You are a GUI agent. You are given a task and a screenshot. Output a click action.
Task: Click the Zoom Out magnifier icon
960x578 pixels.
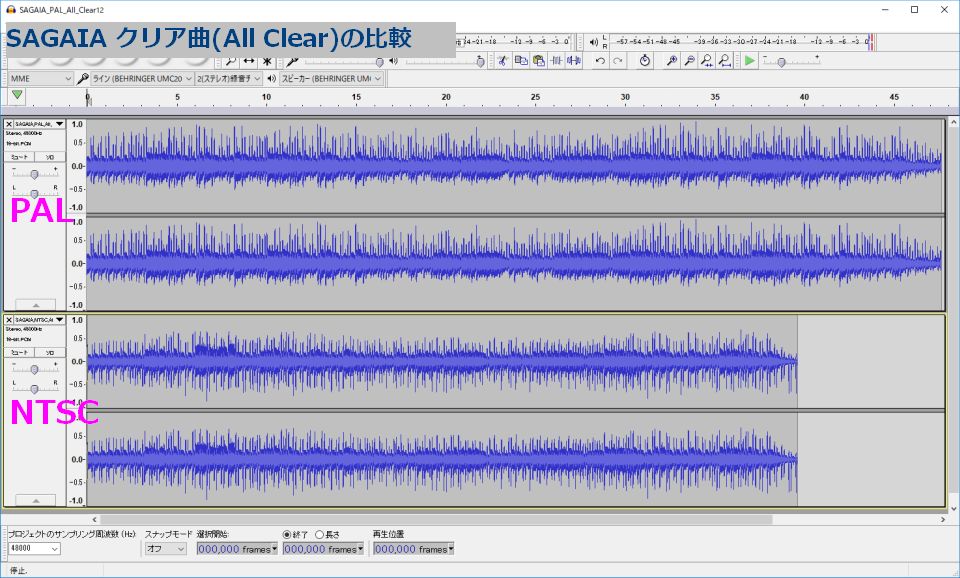pos(690,61)
